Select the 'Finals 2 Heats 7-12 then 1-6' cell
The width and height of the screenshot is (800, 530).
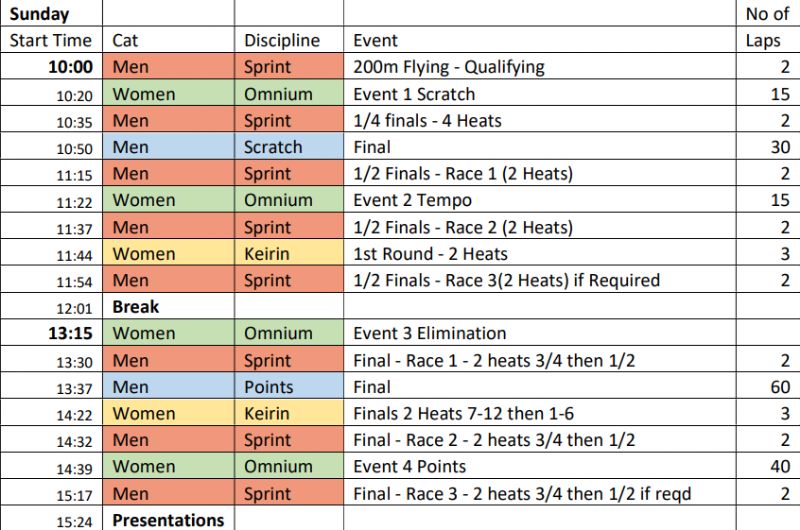pyautogui.click(x=540, y=413)
